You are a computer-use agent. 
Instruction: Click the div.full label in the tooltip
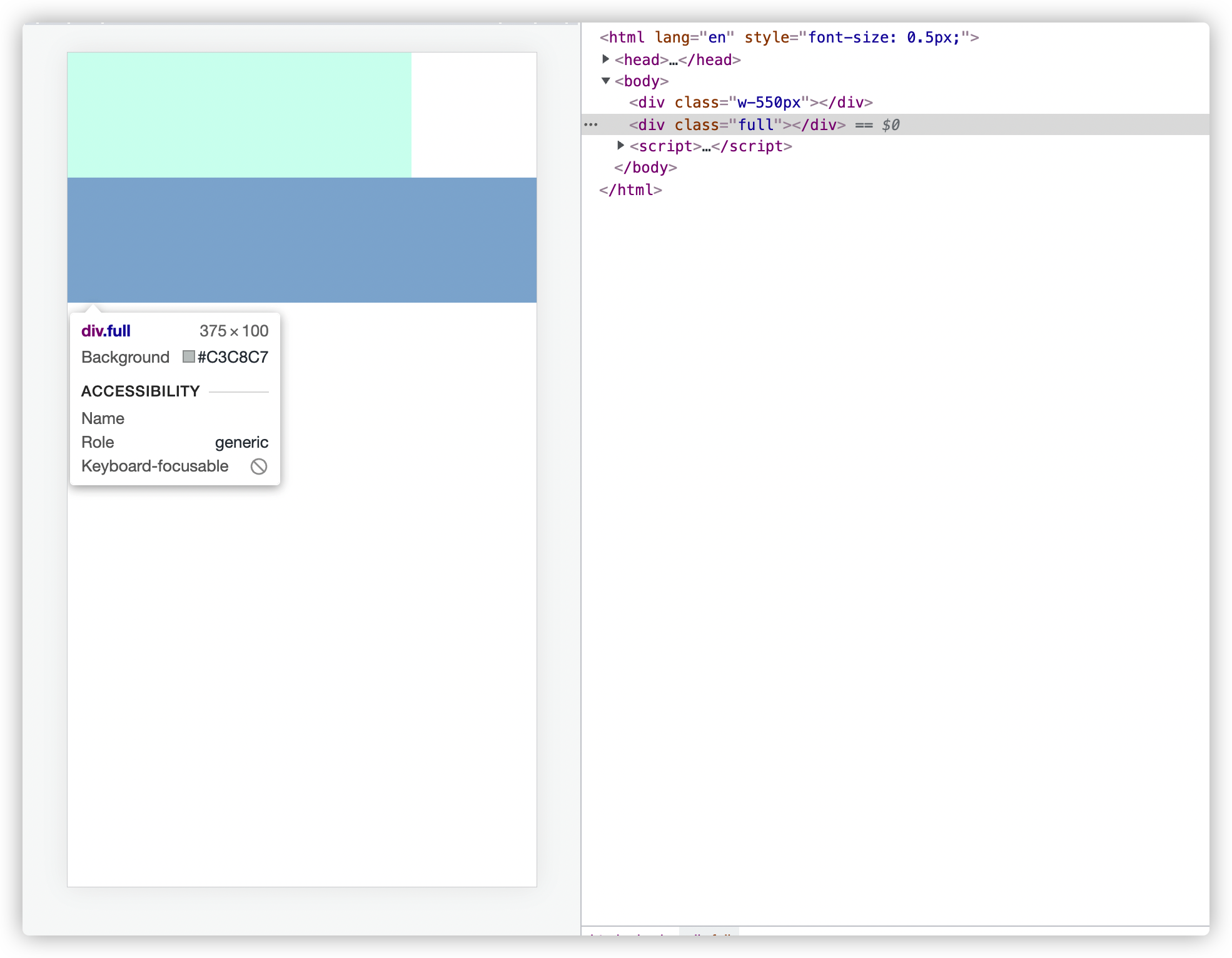pos(106,331)
